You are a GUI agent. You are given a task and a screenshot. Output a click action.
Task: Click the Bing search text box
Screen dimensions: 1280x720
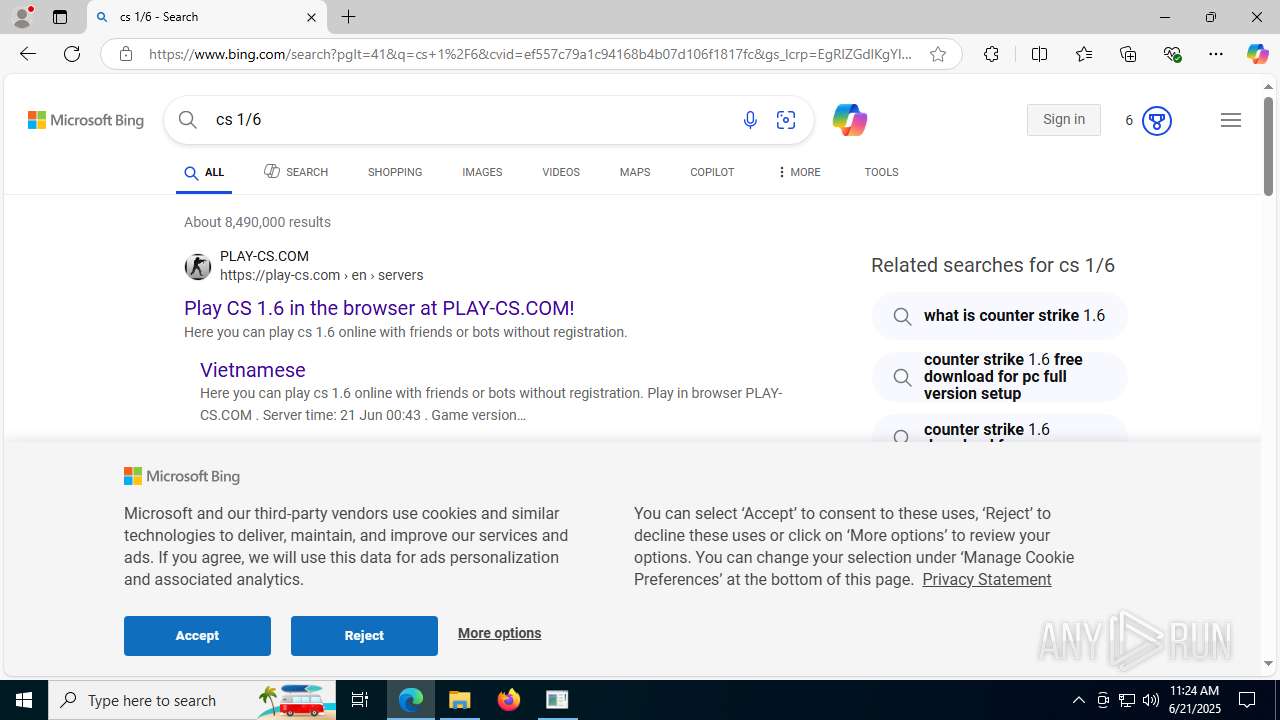pos(470,120)
